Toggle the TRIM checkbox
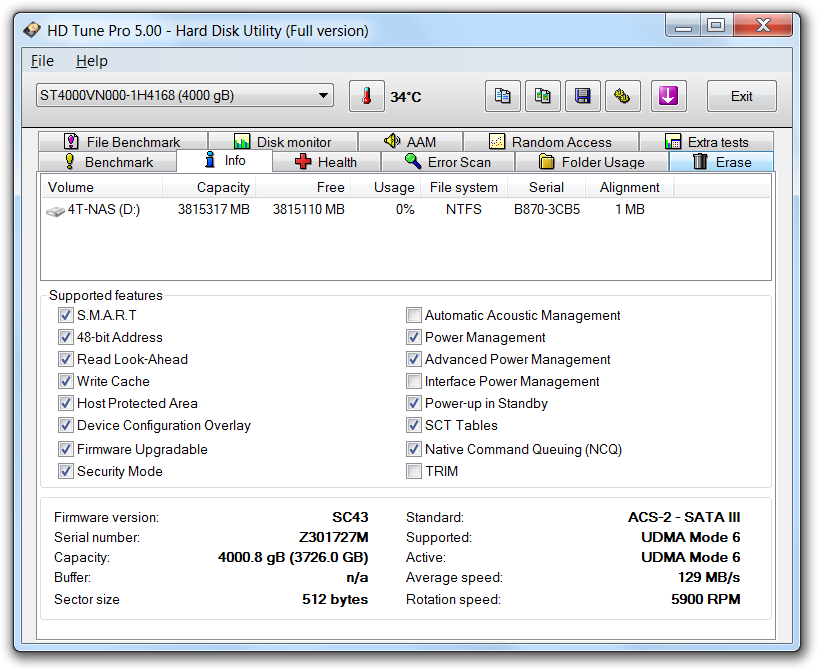This screenshot has height=671, width=818. pyautogui.click(x=414, y=472)
